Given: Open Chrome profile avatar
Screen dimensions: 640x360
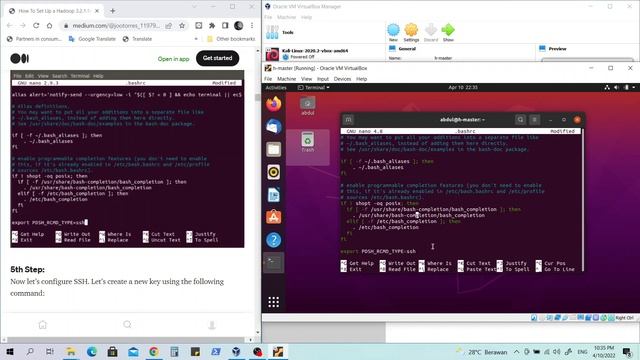Looking at the screenshot, I should (x=239, y=25).
